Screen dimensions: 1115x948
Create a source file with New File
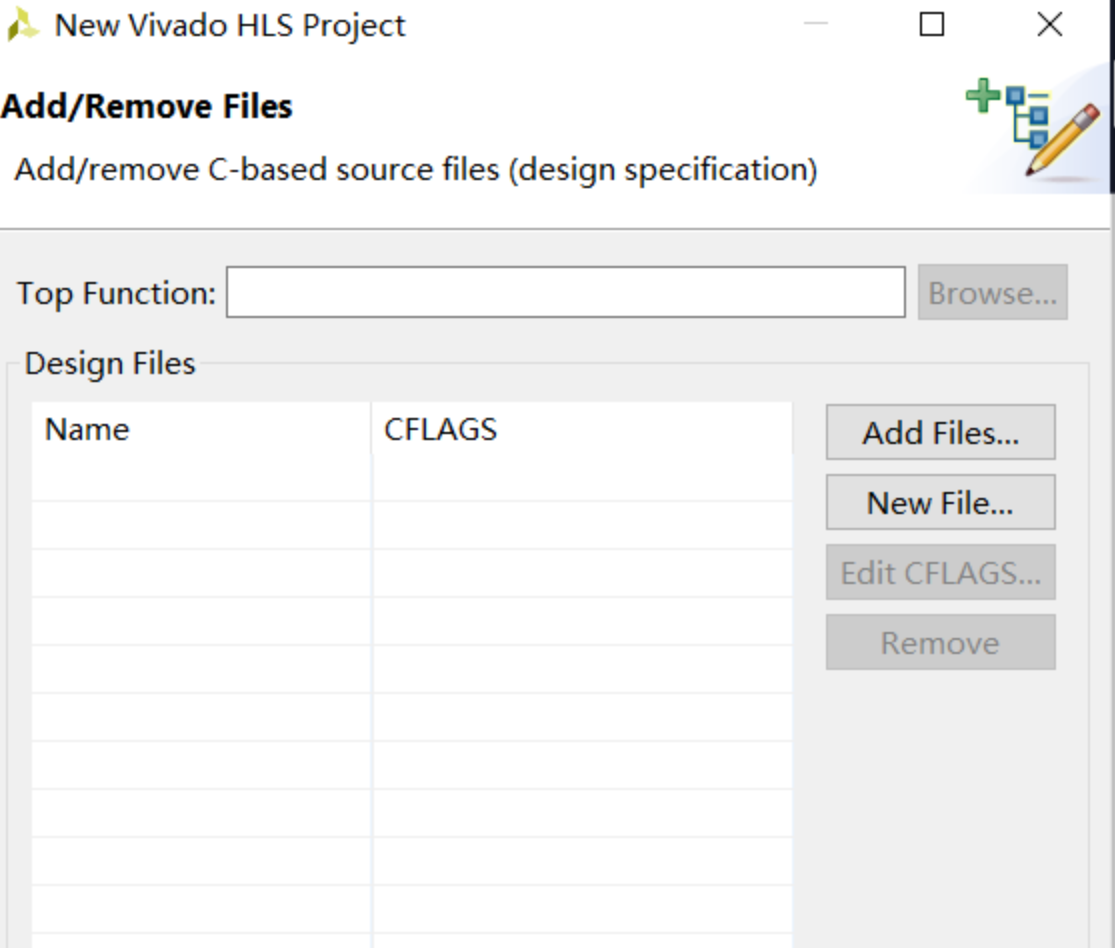[940, 503]
